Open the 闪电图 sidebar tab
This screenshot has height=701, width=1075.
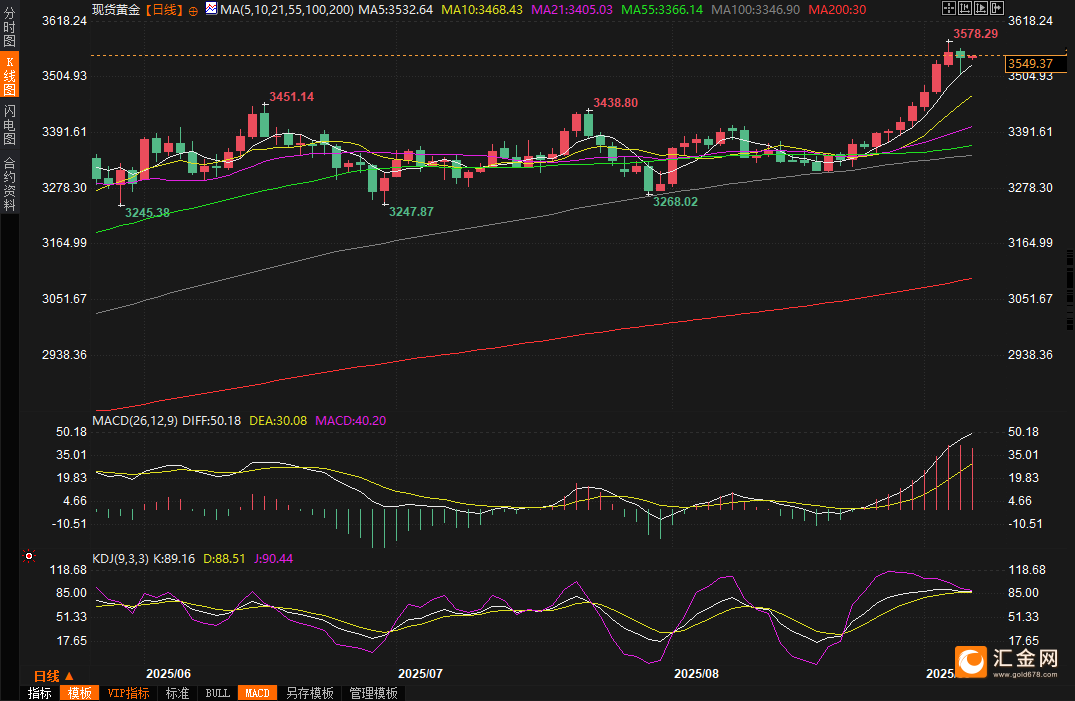pyautogui.click(x=10, y=125)
